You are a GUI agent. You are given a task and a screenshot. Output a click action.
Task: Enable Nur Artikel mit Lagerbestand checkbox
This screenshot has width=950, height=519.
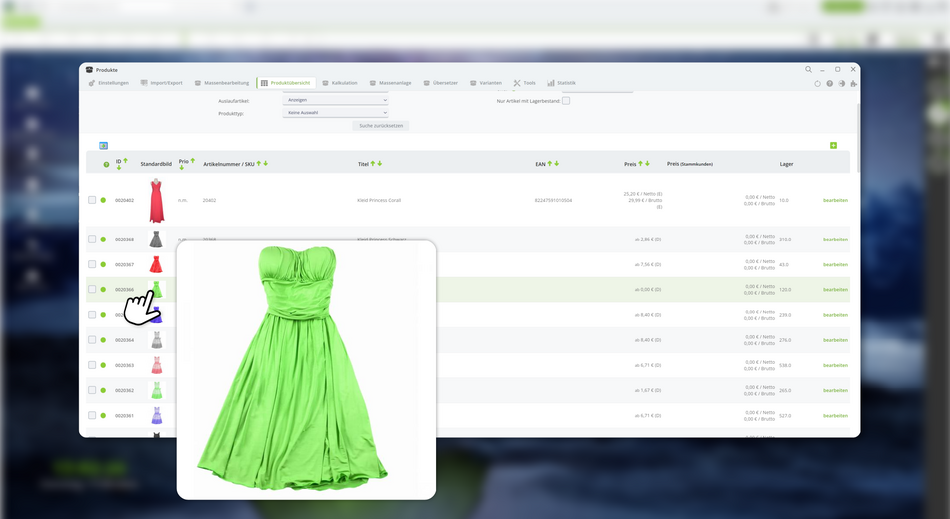pos(566,101)
